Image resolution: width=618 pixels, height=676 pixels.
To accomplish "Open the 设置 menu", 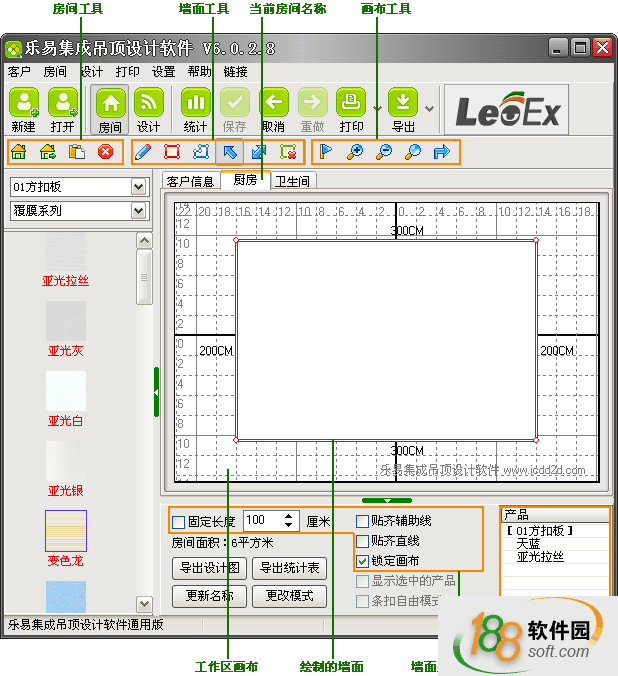I will coord(163,72).
